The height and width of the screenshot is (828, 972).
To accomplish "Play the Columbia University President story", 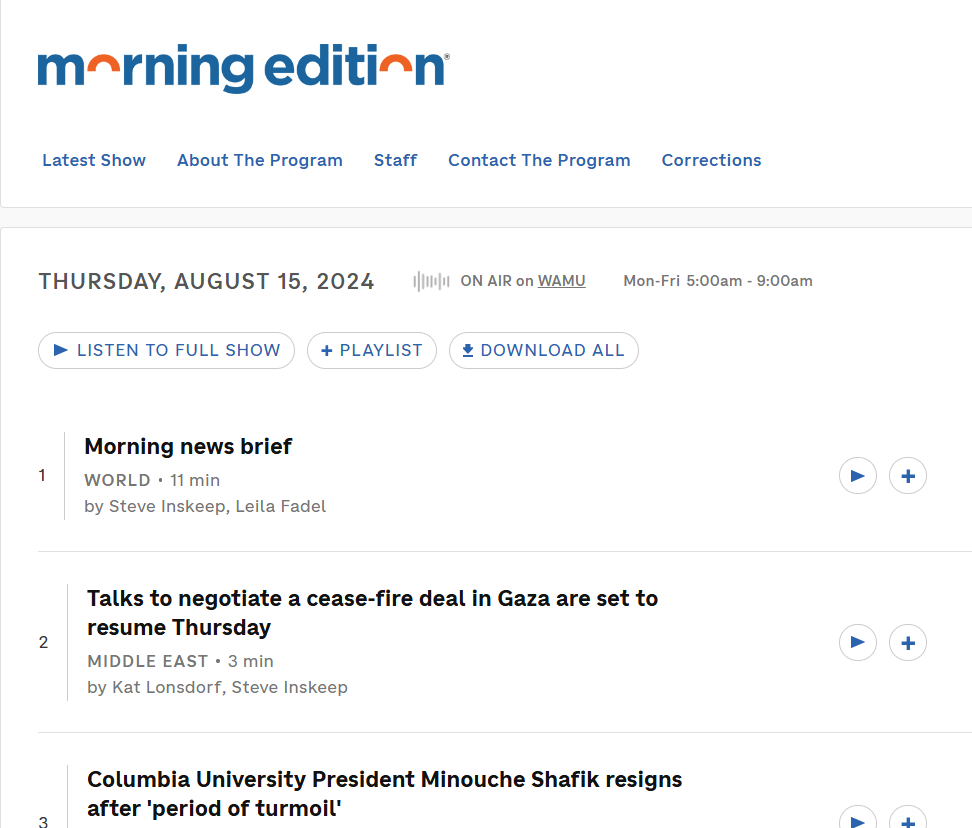I will click(x=857, y=818).
